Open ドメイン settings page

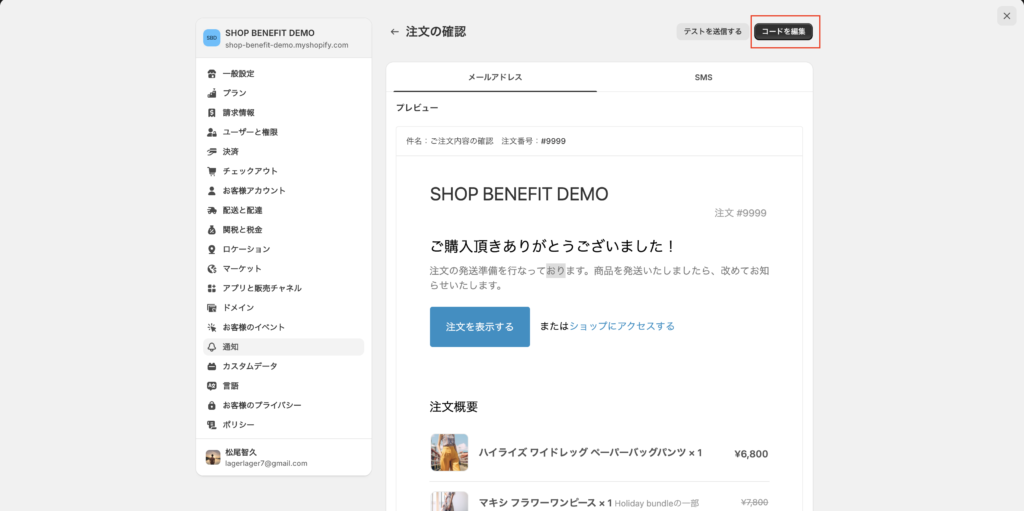283,308
